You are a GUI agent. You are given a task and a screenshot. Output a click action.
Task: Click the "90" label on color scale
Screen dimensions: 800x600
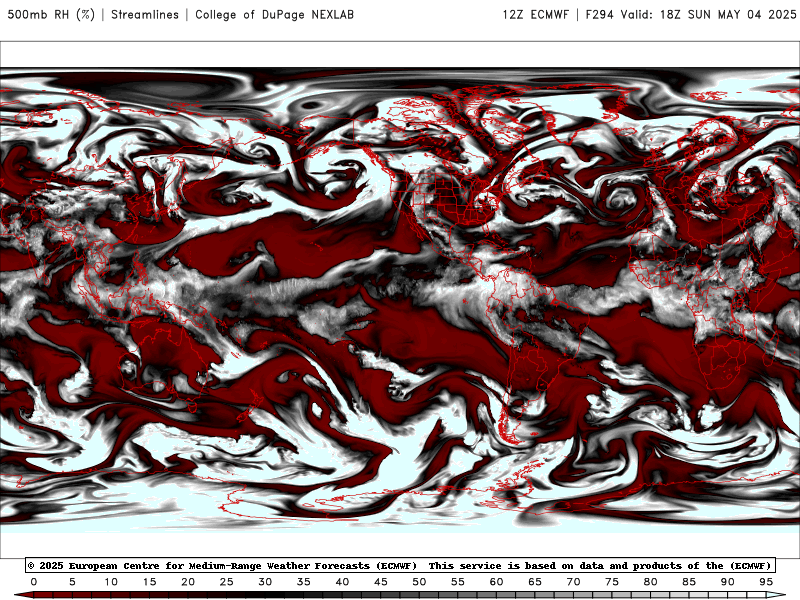pyautogui.click(x=728, y=582)
